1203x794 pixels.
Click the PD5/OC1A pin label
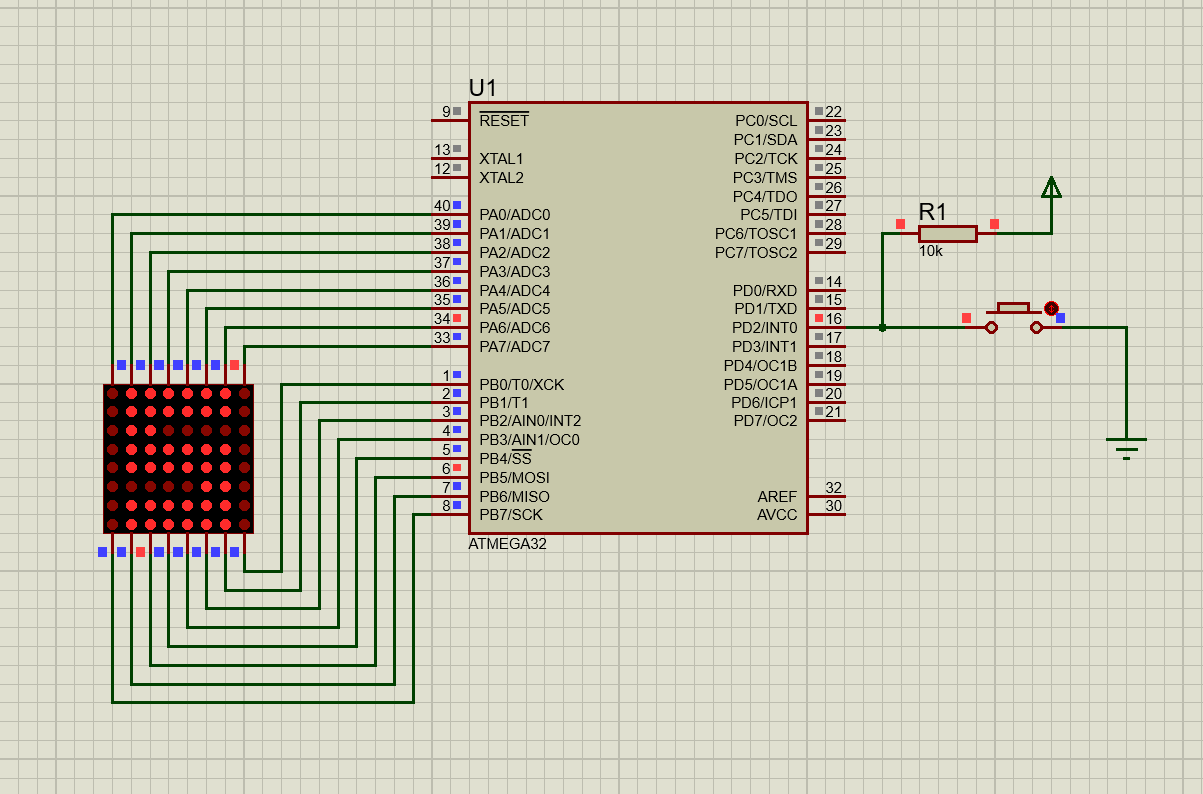(761, 384)
